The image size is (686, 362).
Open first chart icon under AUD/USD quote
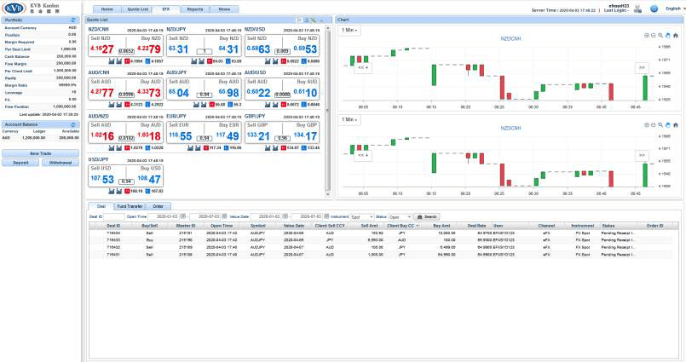point(268,105)
